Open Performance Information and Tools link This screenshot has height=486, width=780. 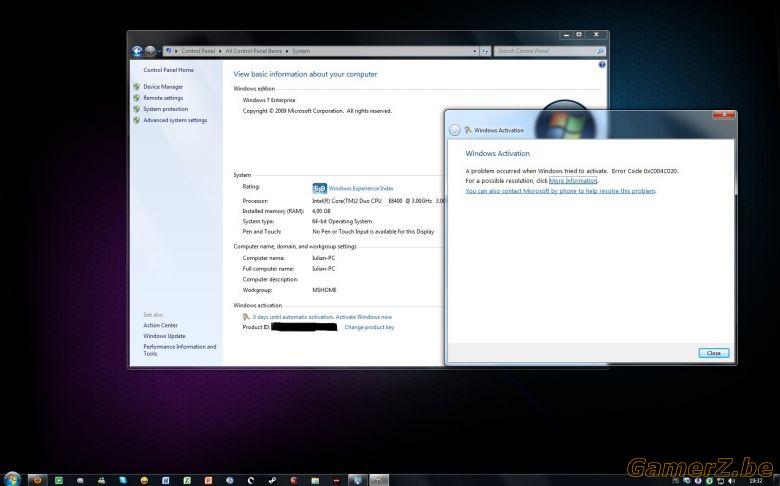click(x=180, y=350)
